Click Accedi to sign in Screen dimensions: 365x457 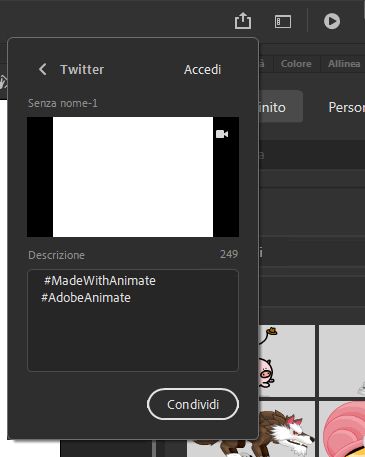(202, 69)
